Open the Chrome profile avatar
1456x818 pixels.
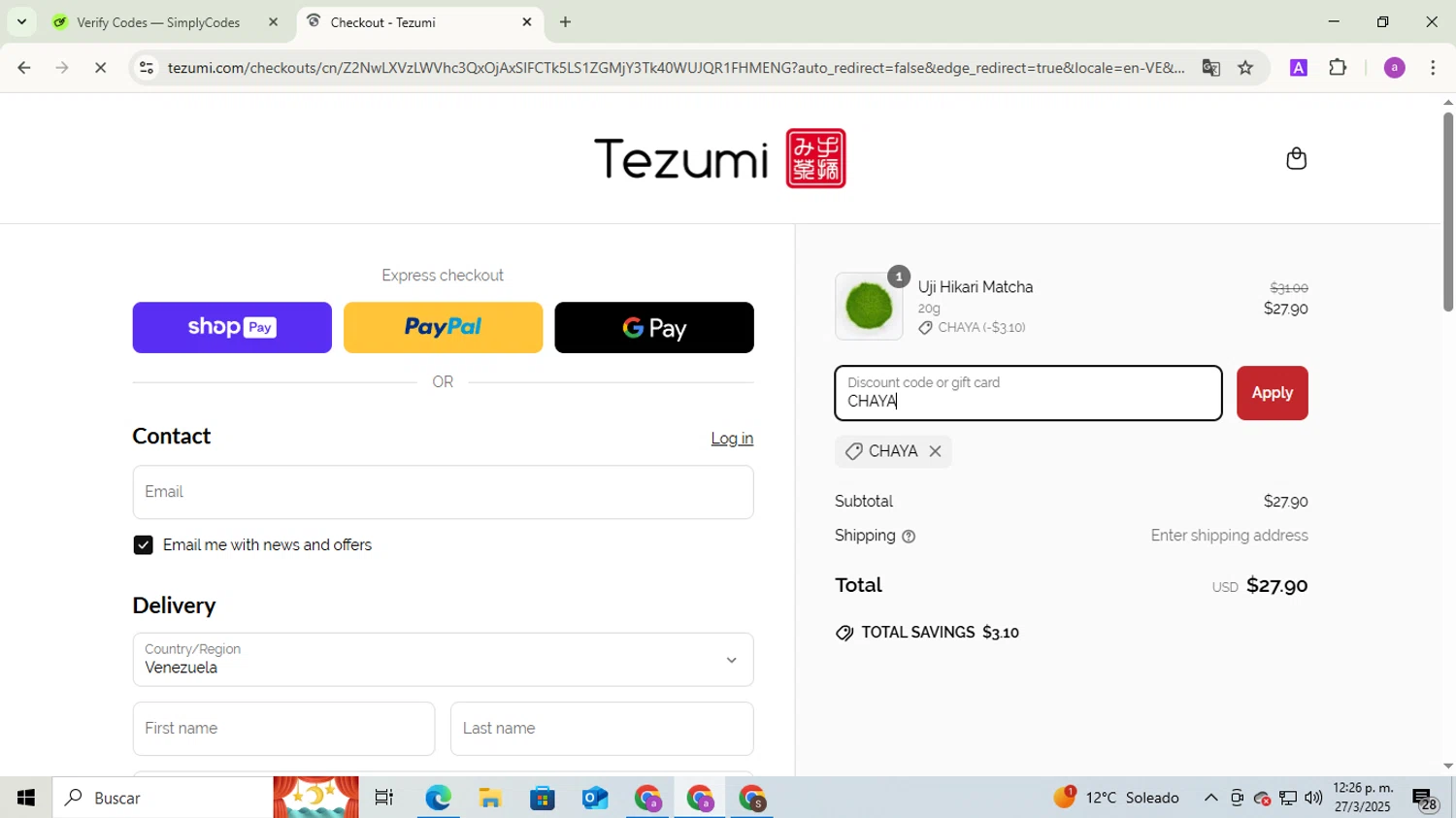click(x=1394, y=68)
